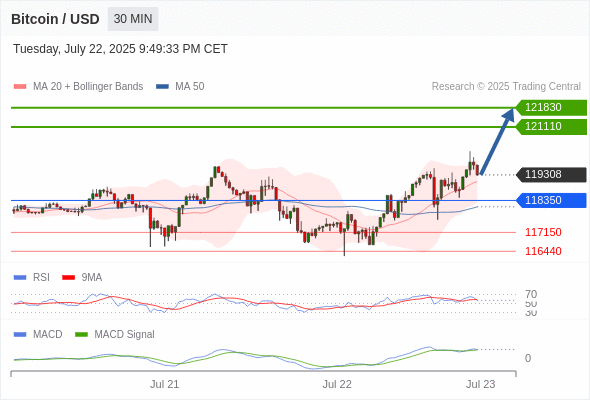This screenshot has width=590, height=400.
Task: Click the 30 MIN timeframe badge
Action: click(133, 19)
